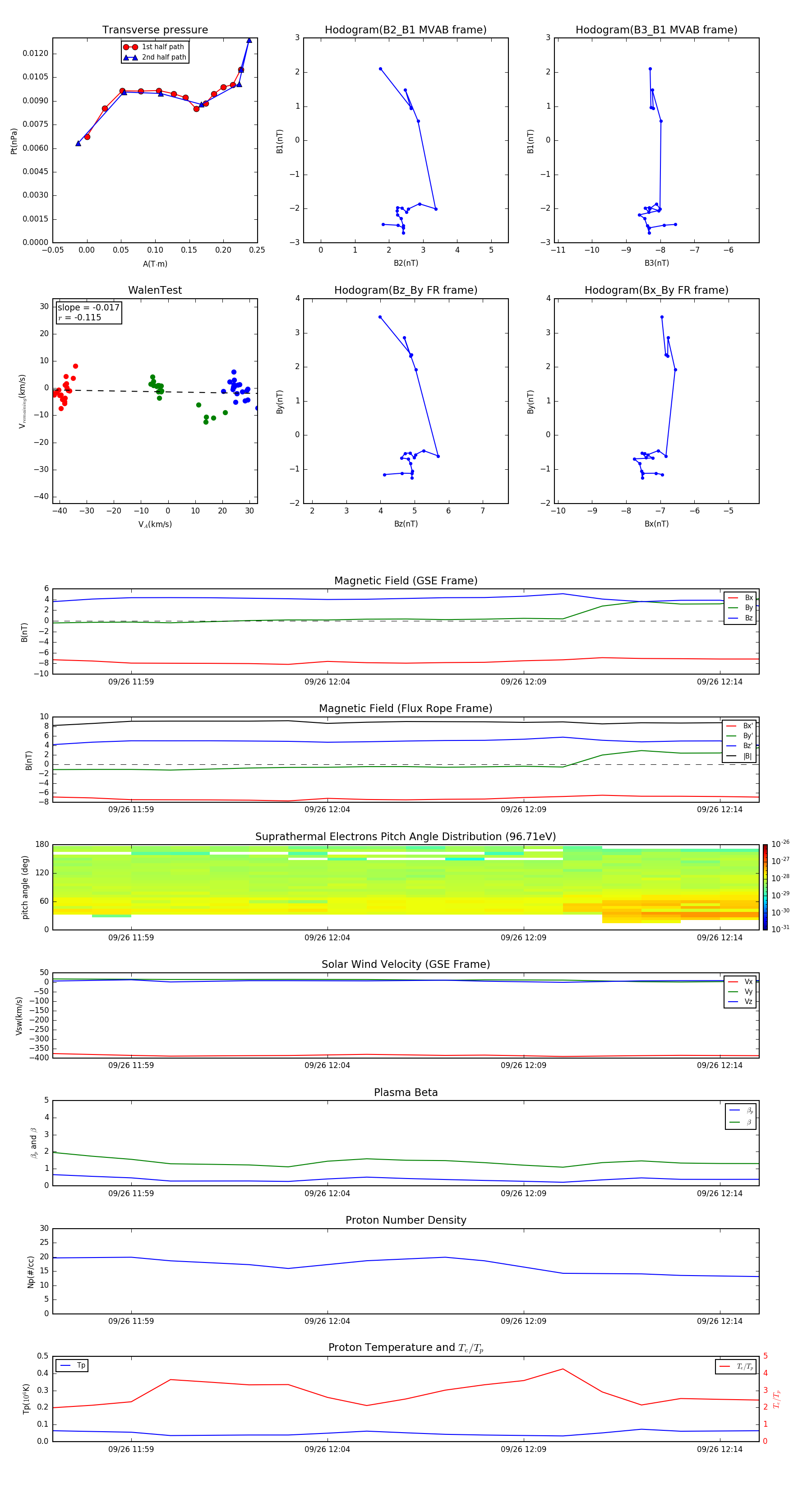
Task: Select the "Bx'" legend entry in Flux Rope panel
Action: pos(740,726)
